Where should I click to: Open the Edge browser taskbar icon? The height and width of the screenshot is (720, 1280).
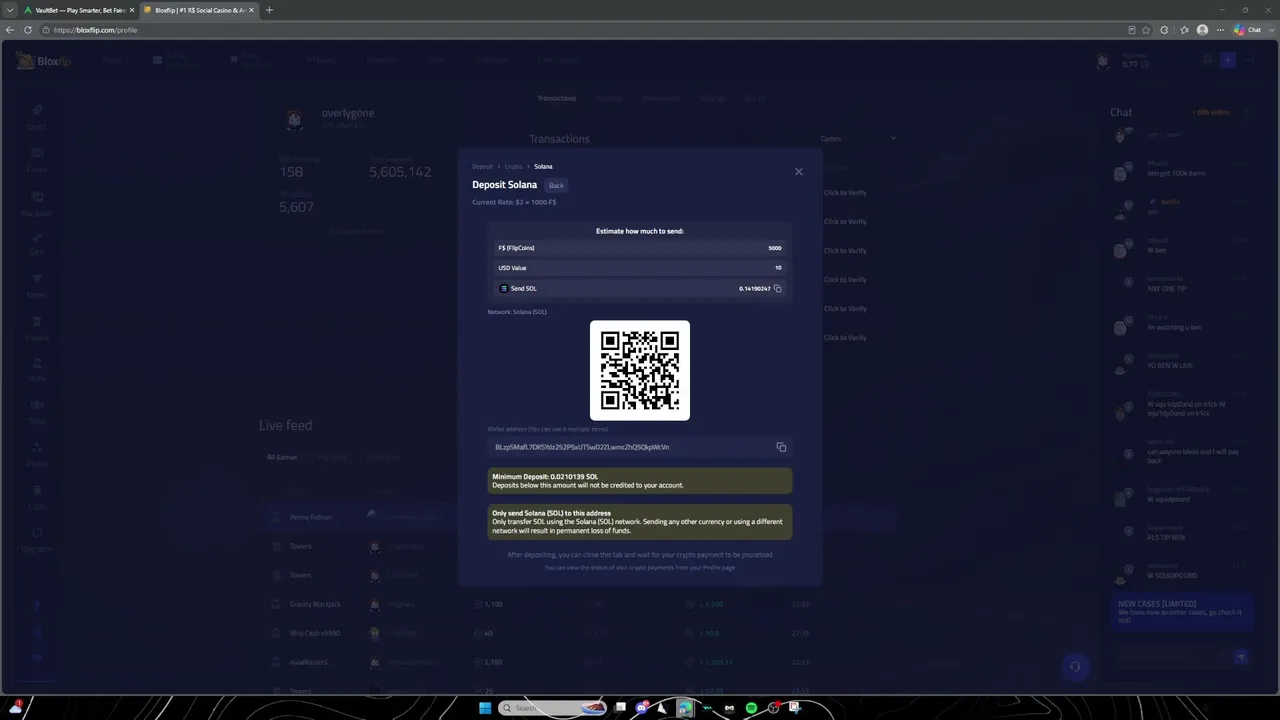[x=684, y=708]
